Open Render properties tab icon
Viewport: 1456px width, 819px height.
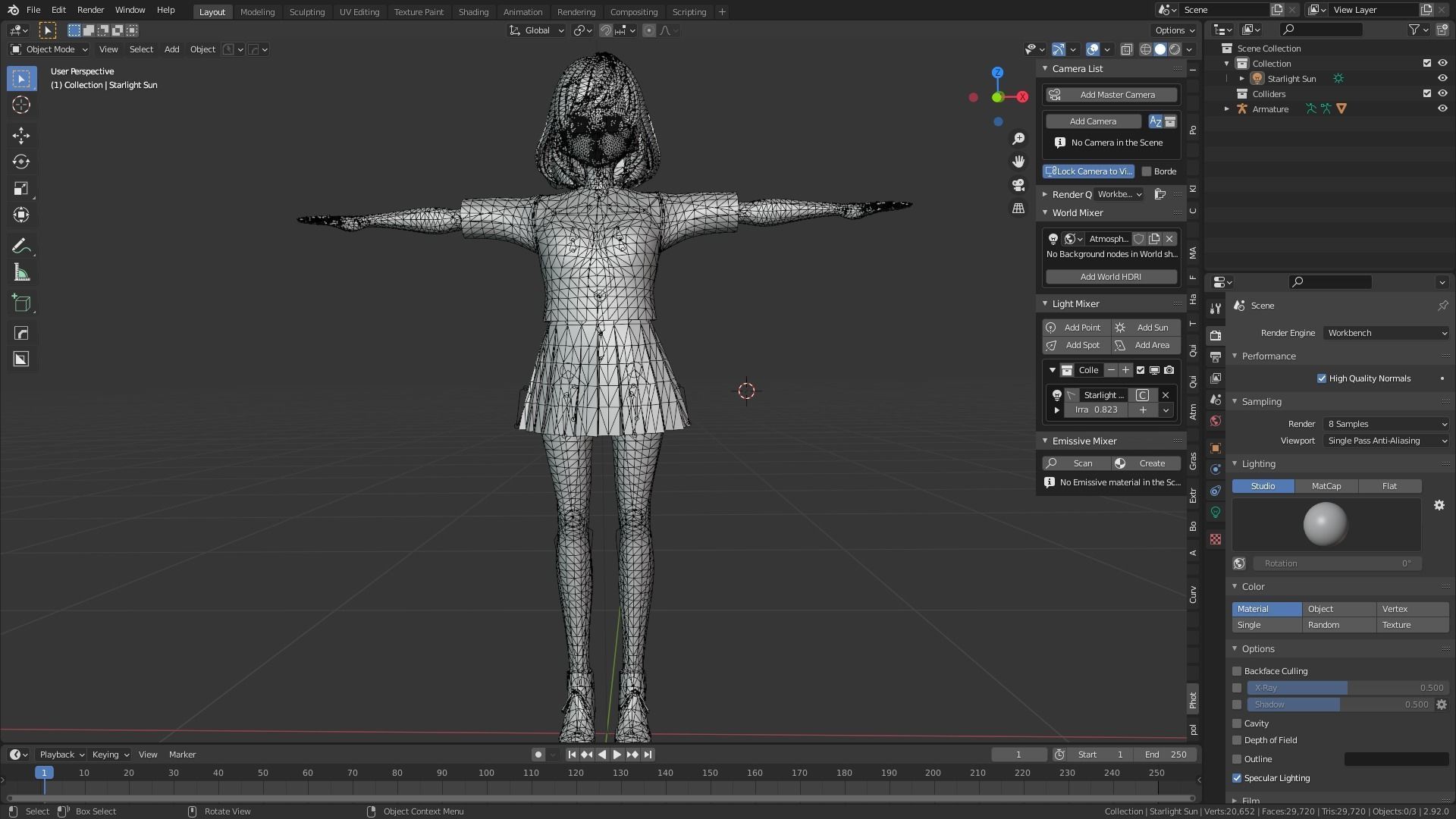(1216, 335)
